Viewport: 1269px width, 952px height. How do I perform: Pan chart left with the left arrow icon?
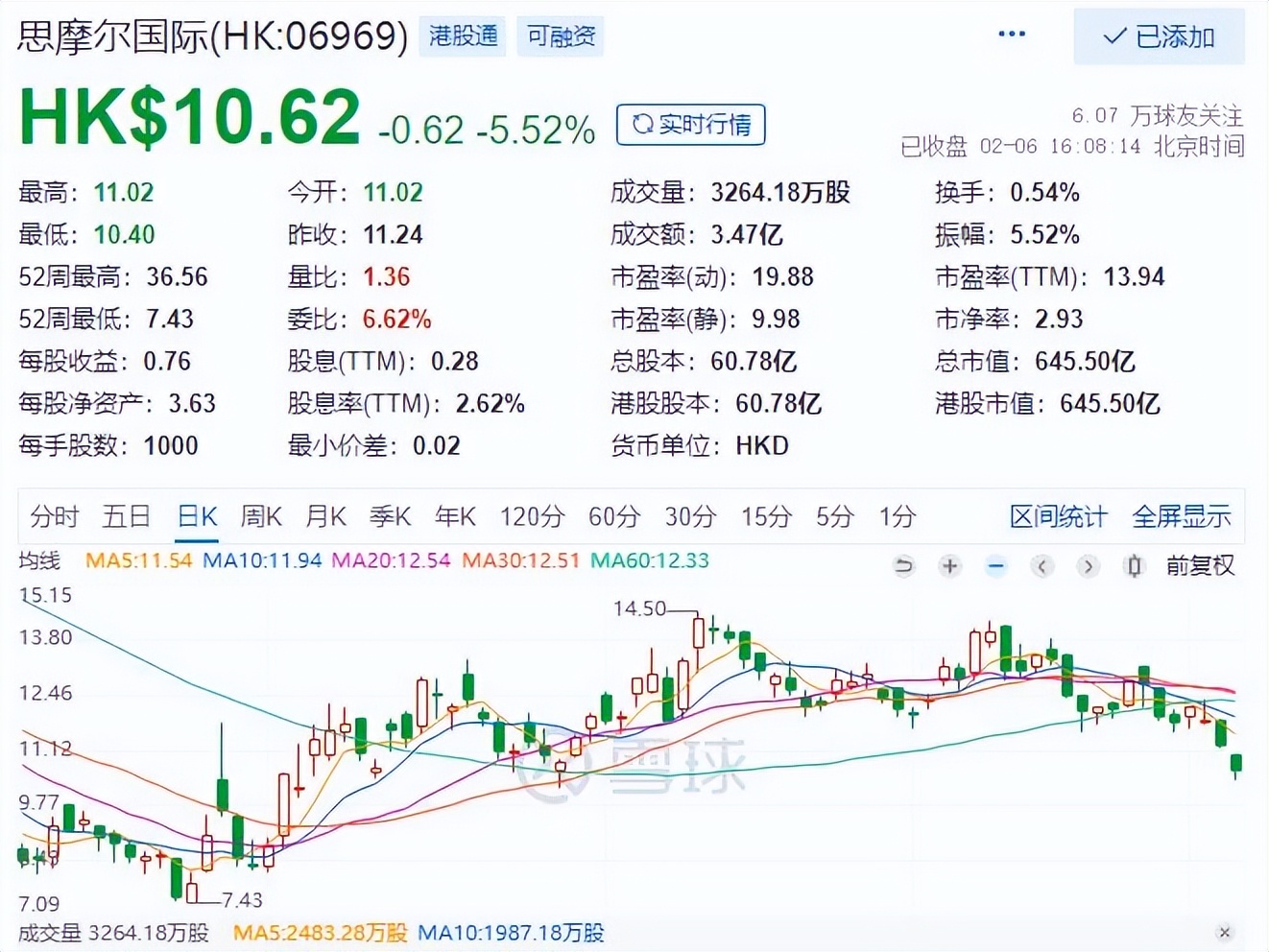[x=1042, y=566]
